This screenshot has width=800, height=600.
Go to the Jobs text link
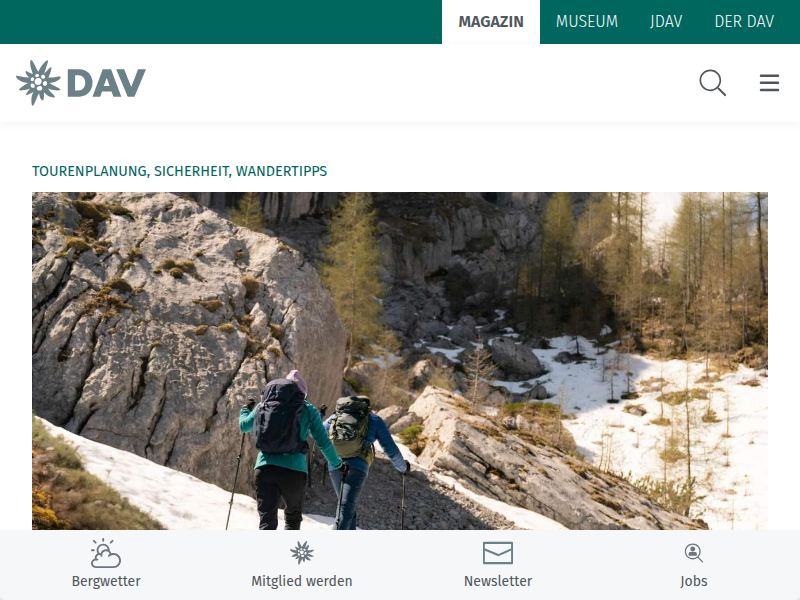(693, 581)
